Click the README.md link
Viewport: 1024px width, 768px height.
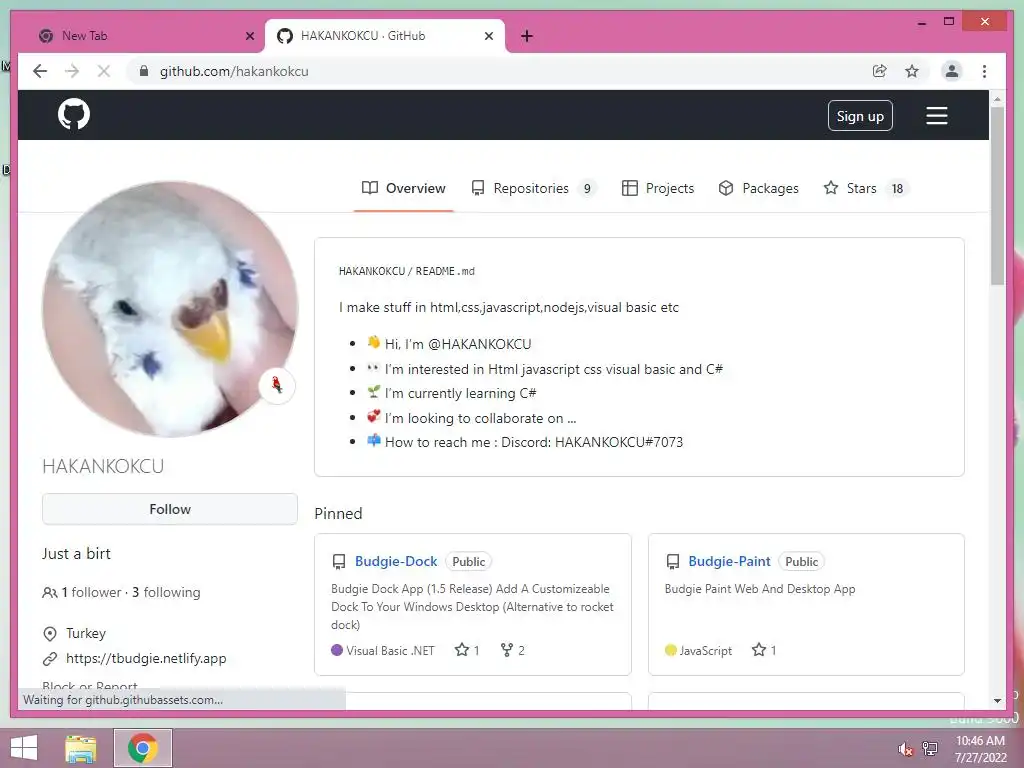coord(445,271)
